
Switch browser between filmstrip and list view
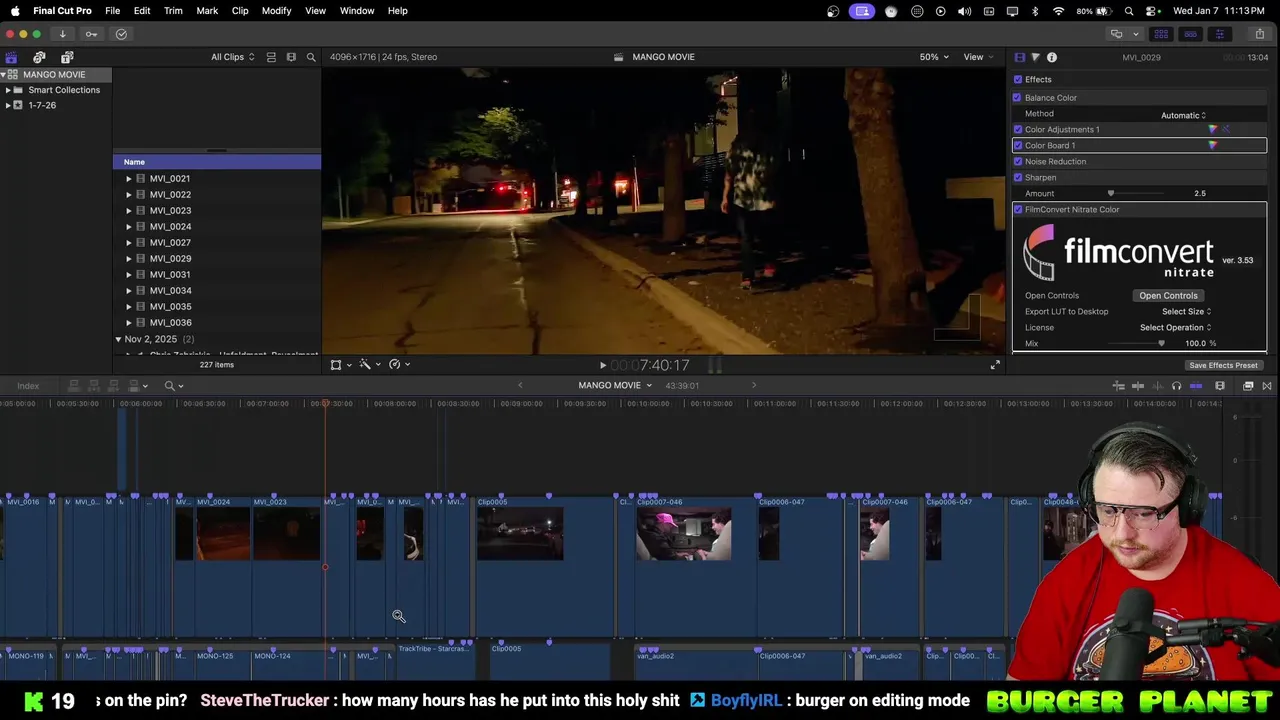point(291,57)
